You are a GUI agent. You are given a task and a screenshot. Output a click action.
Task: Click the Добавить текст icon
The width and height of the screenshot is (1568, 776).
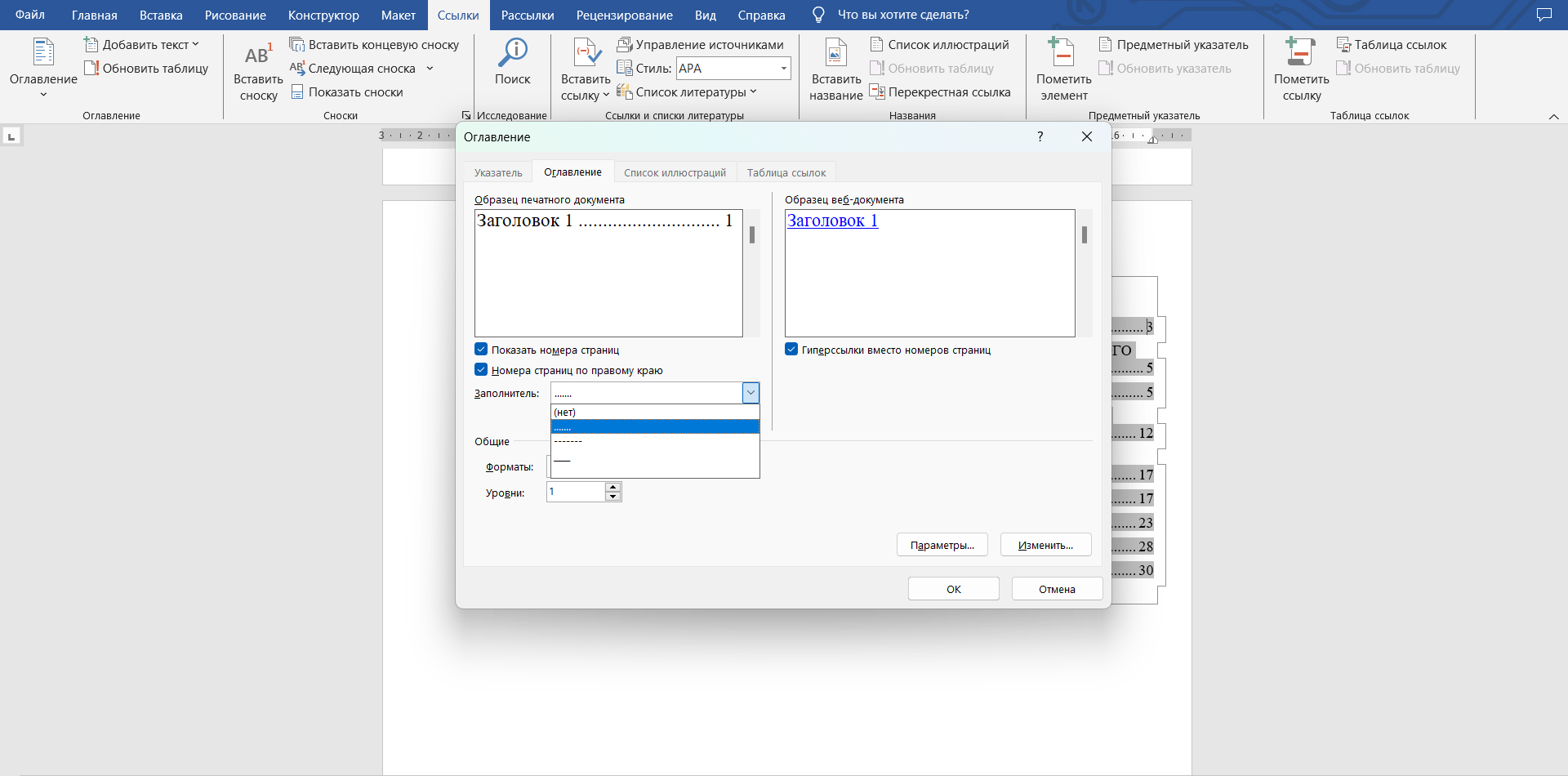pos(91,45)
